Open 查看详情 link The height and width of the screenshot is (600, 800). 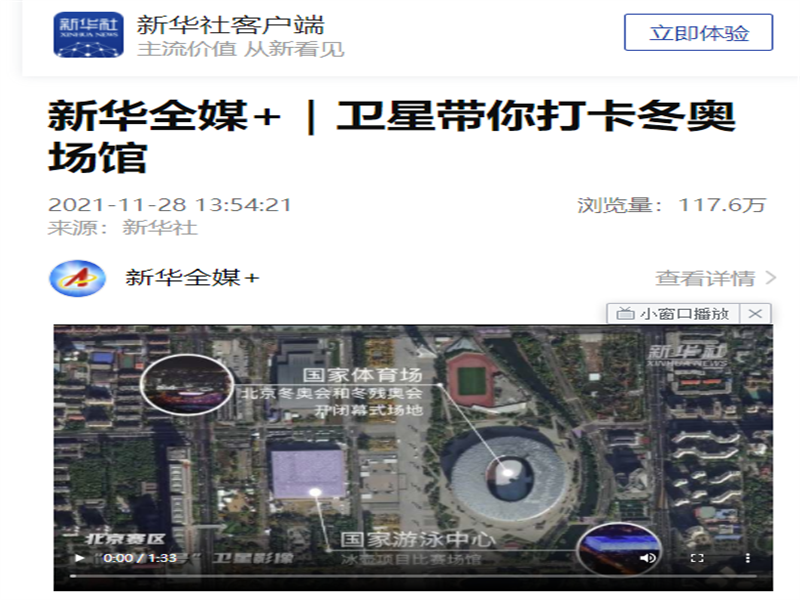pos(705,279)
